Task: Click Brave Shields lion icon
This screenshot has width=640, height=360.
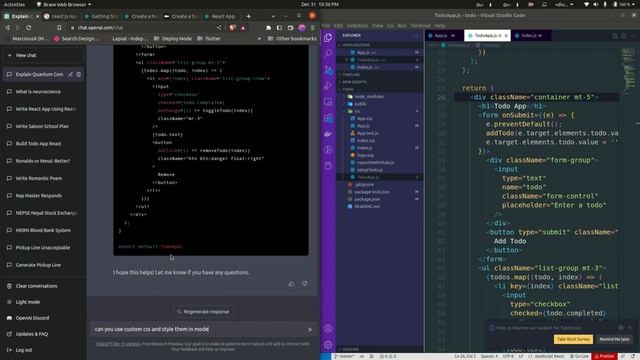Action: pos(232,27)
